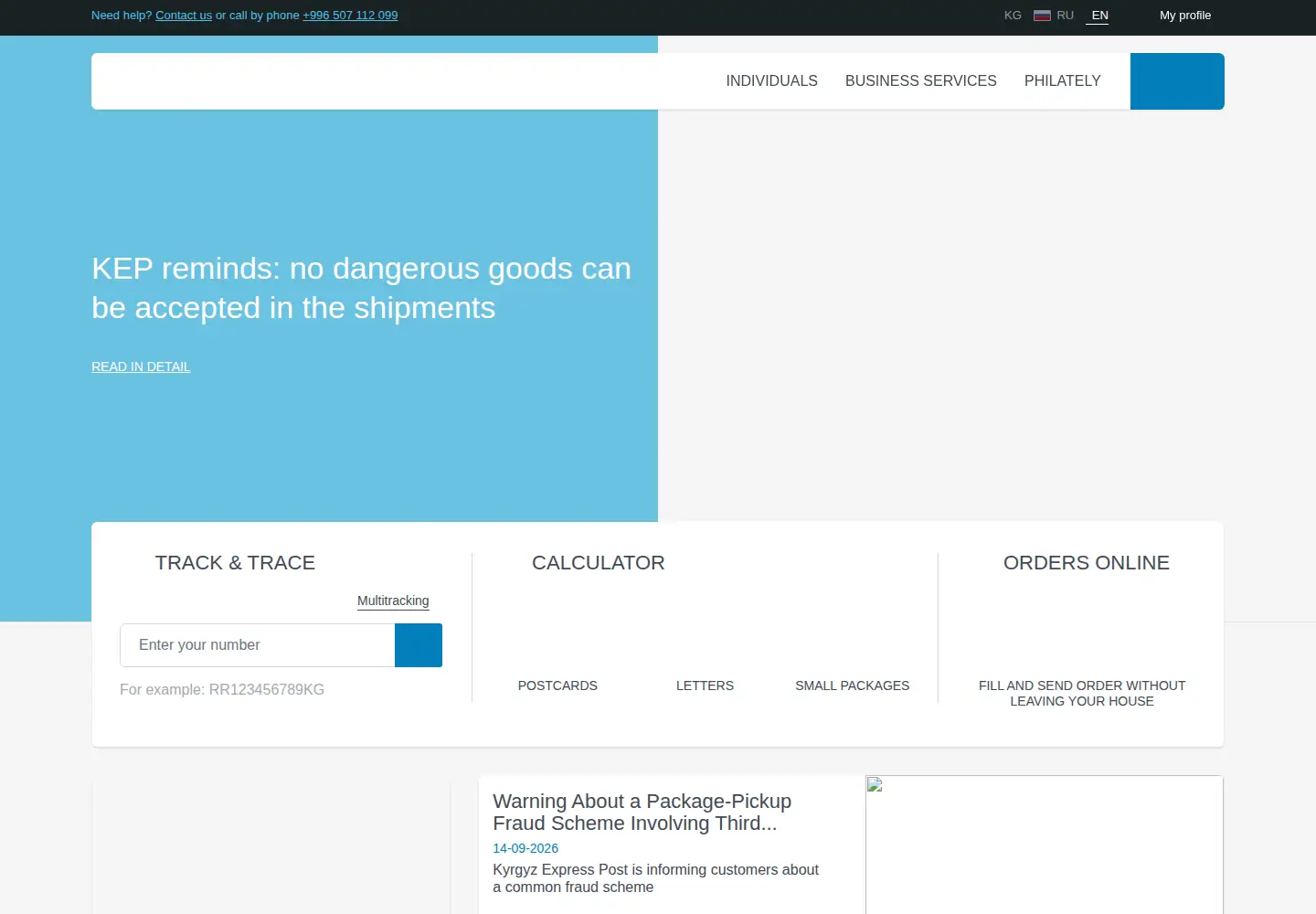This screenshot has width=1316, height=914.
Task: Click the KEP dangerous goods reminder headline
Action: click(361, 288)
